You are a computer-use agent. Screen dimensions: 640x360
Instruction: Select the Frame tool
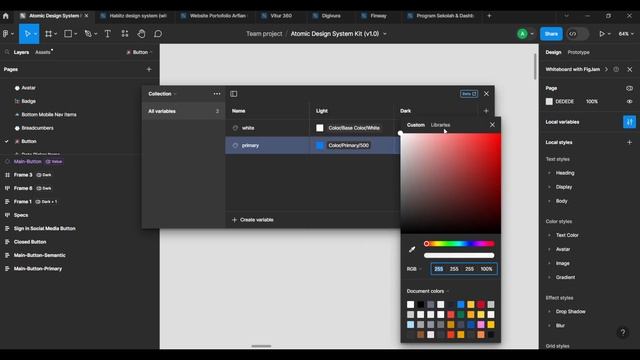tap(49, 34)
